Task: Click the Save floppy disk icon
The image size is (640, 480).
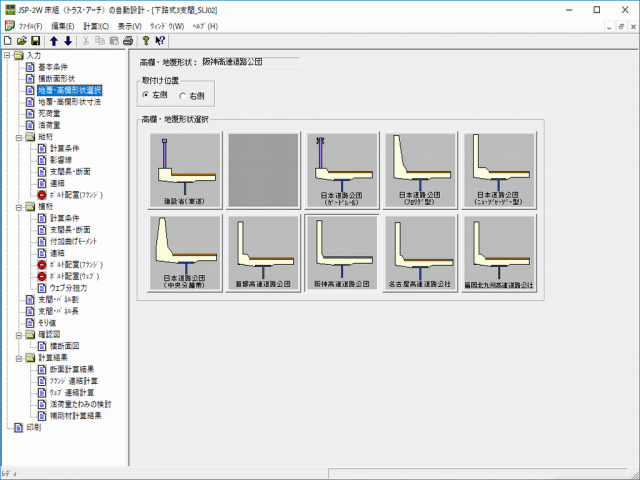Action: pyautogui.click(x=35, y=40)
